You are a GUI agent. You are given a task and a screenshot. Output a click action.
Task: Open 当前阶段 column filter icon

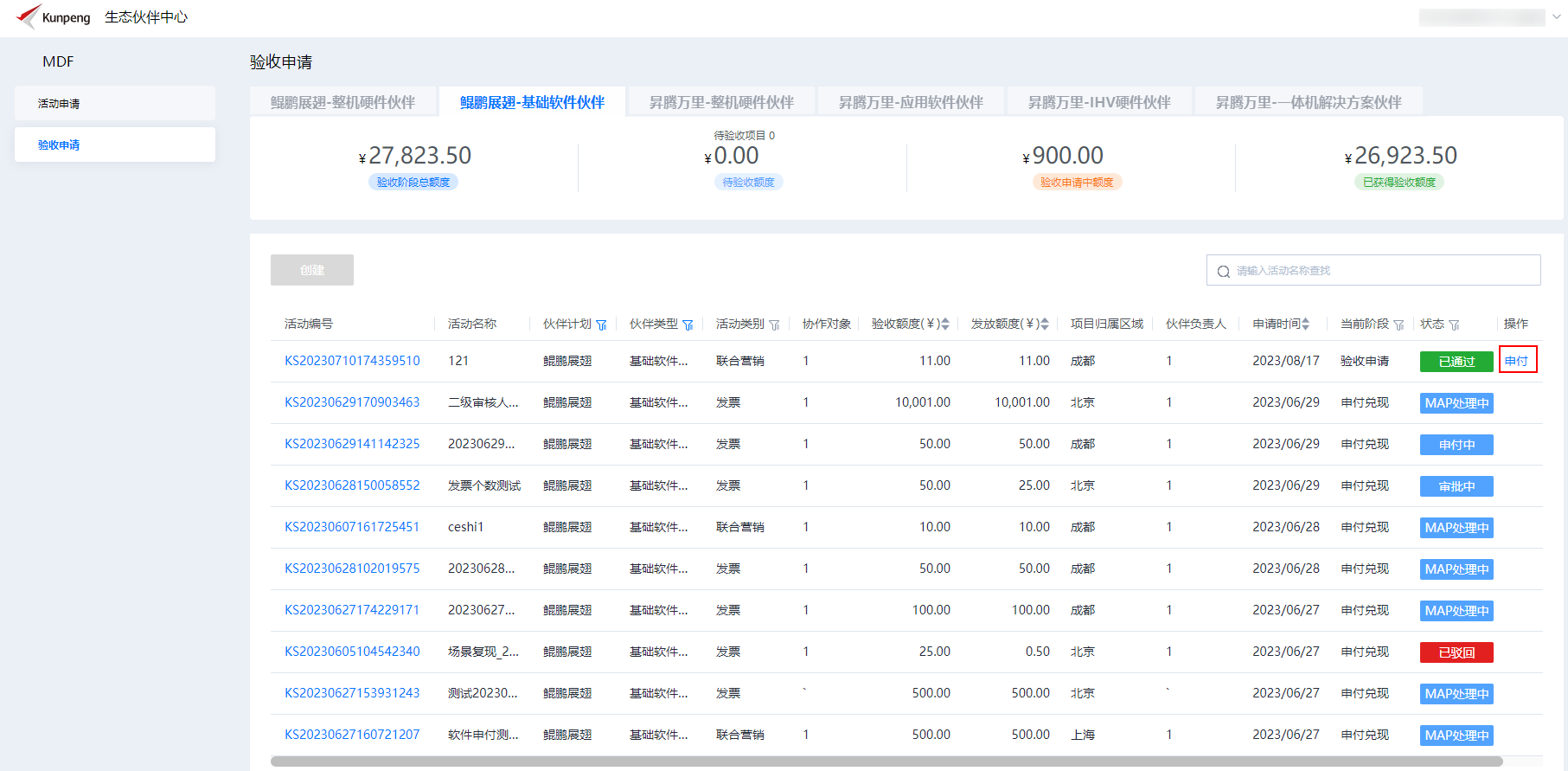pyautogui.click(x=1398, y=324)
